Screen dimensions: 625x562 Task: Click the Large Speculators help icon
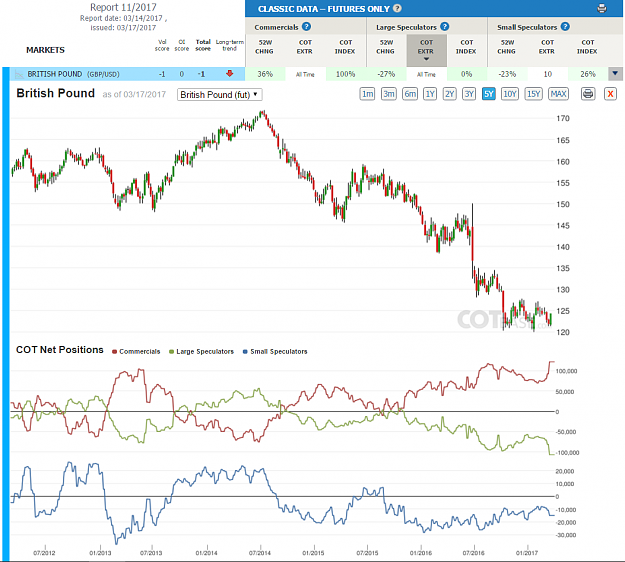(444, 27)
